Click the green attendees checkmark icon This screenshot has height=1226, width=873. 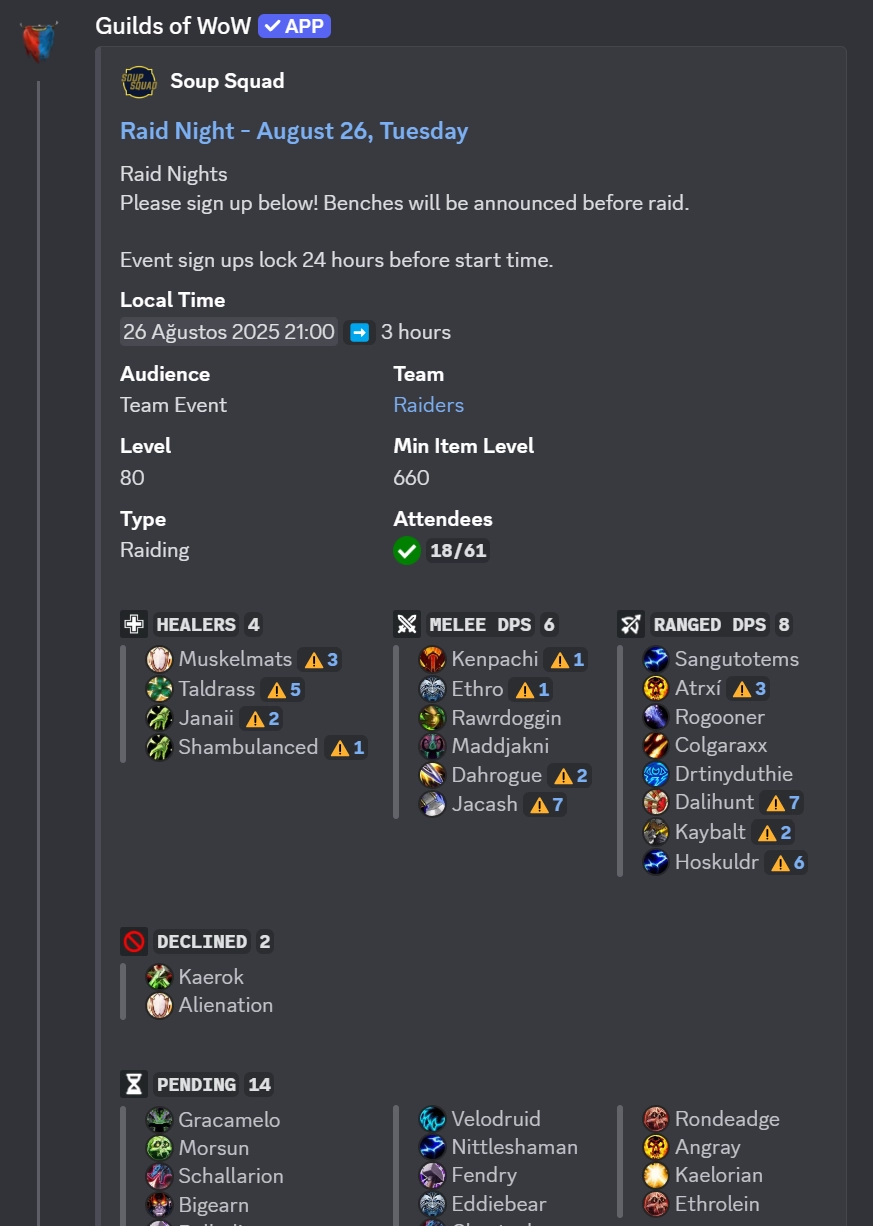point(406,550)
